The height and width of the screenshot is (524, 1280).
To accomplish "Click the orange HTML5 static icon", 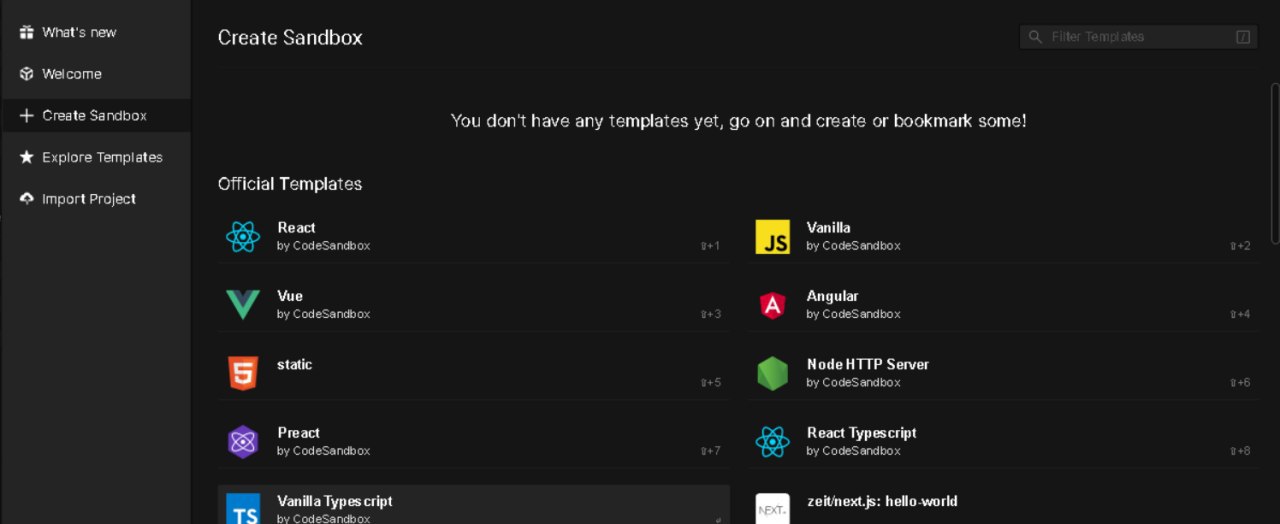I will [243, 373].
